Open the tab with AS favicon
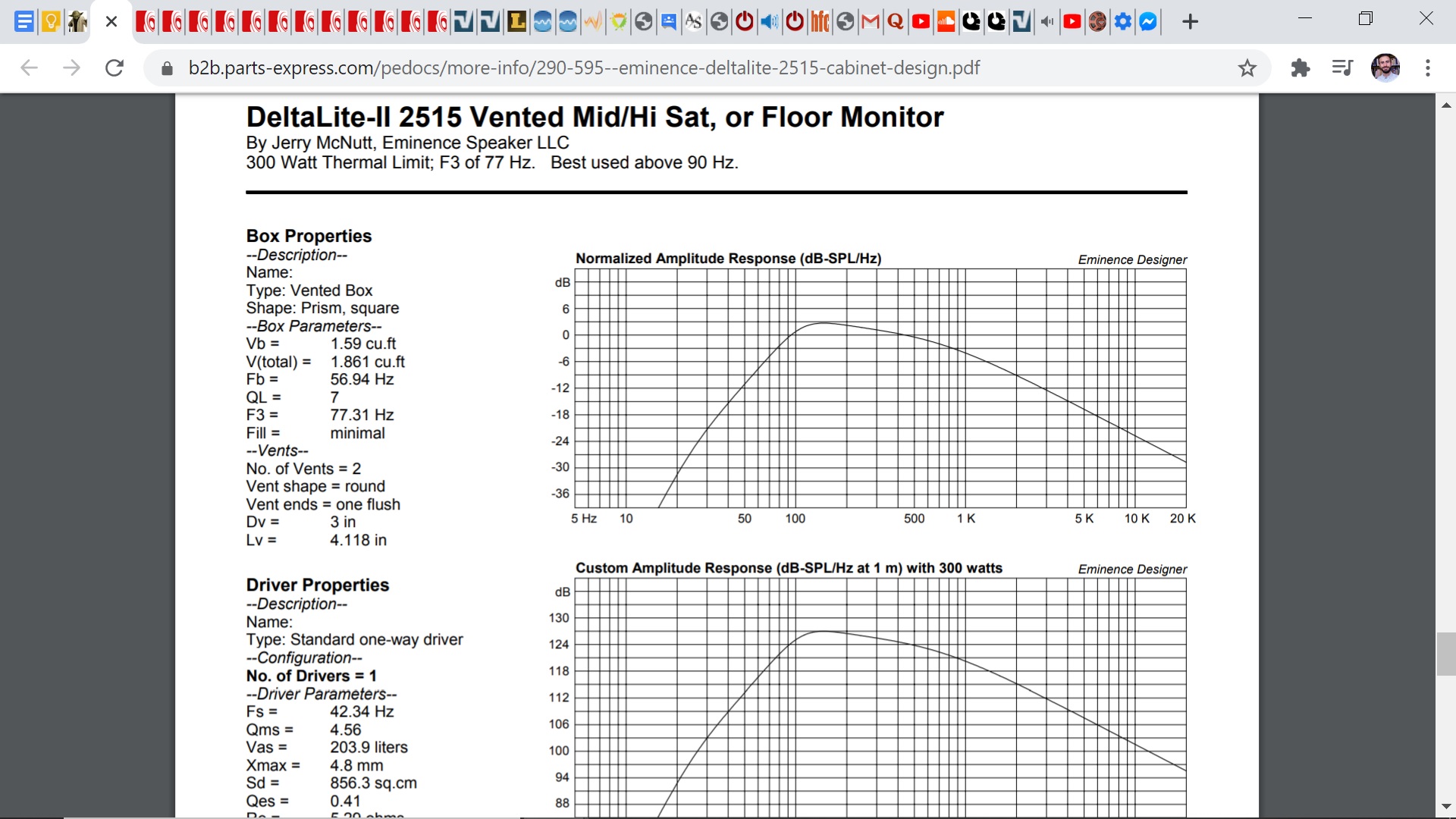Image resolution: width=1456 pixels, height=819 pixels. point(694,21)
